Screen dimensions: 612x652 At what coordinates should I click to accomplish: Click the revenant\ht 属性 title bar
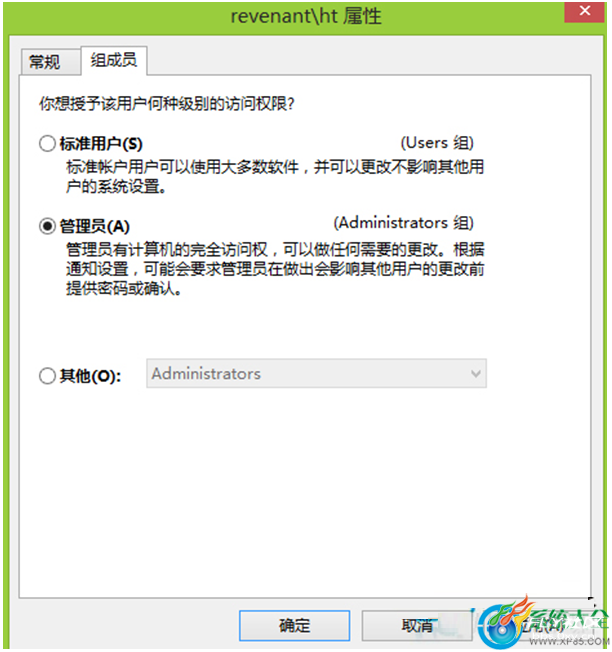pos(306,17)
